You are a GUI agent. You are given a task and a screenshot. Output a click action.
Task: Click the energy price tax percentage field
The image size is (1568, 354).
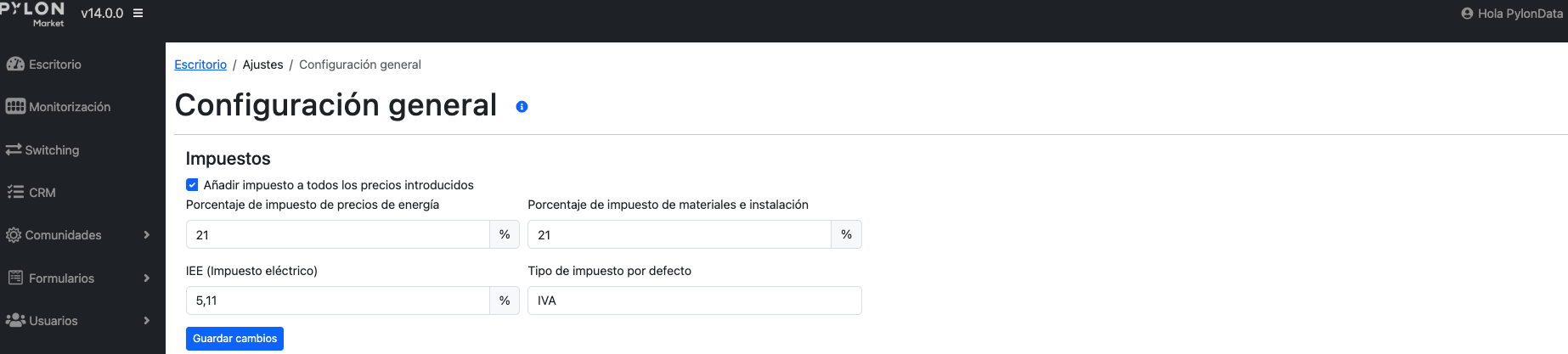[x=338, y=234]
